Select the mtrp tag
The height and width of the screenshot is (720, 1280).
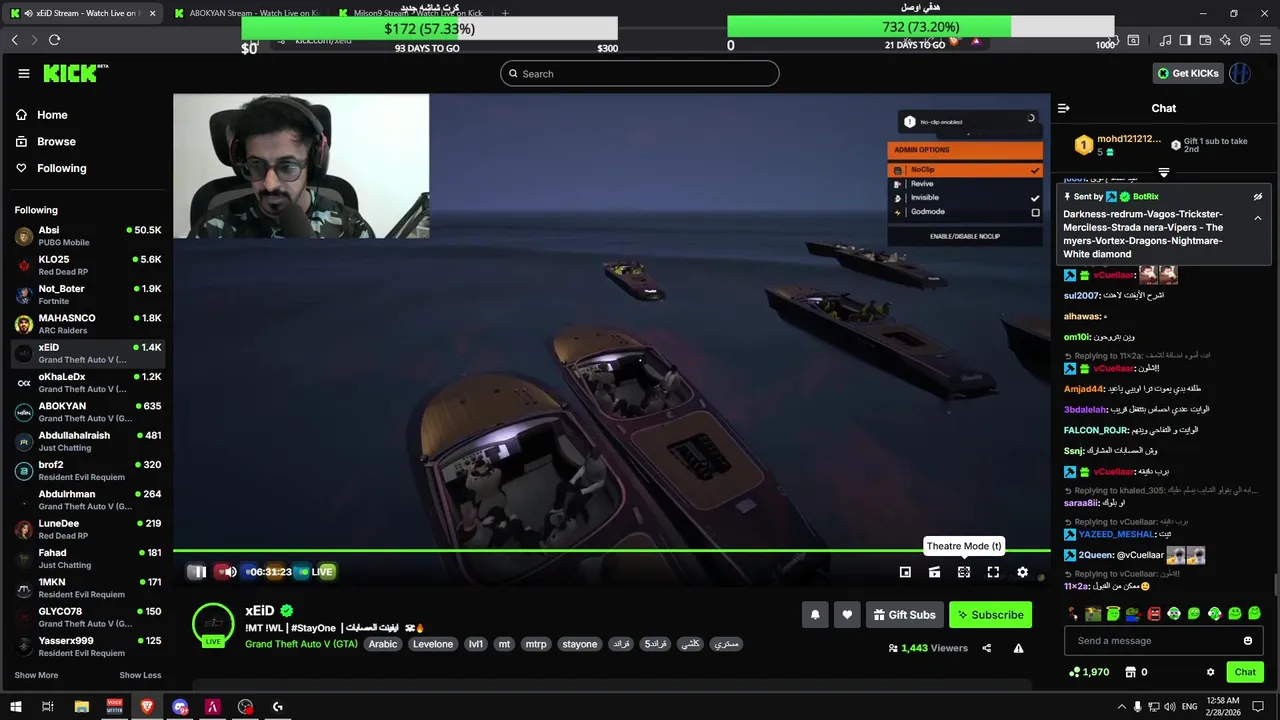click(536, 644)
